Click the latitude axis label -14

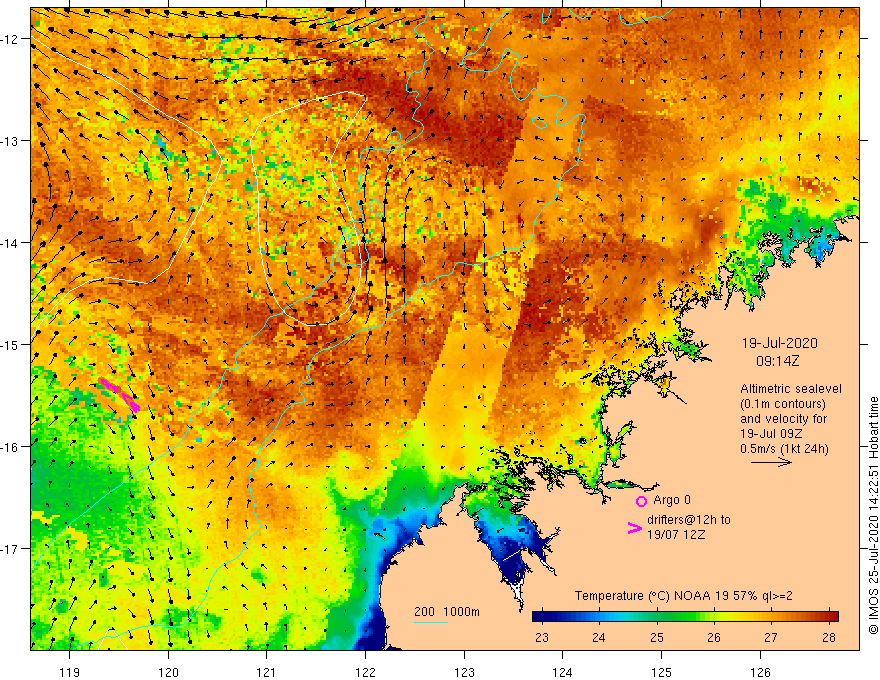(x=10, y=243)
